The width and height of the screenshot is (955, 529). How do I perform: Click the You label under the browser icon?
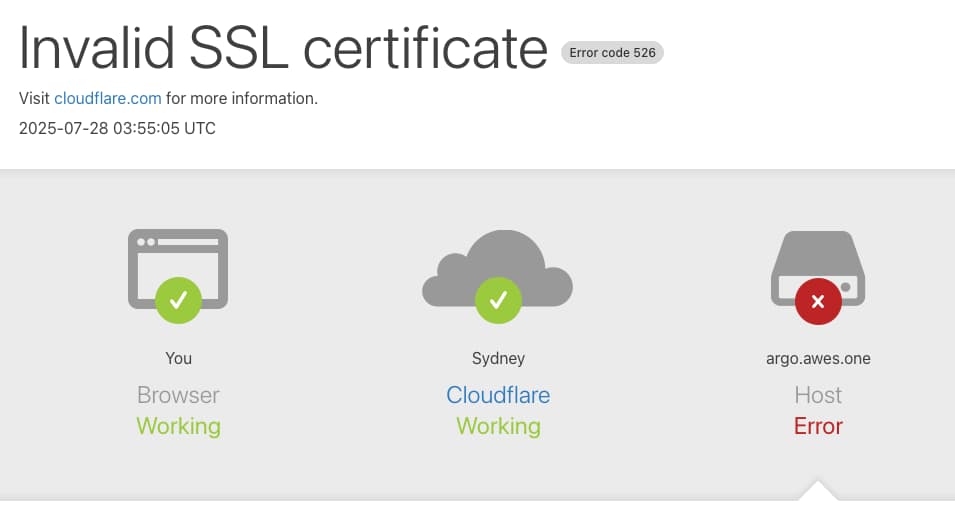tap(178, 359)
